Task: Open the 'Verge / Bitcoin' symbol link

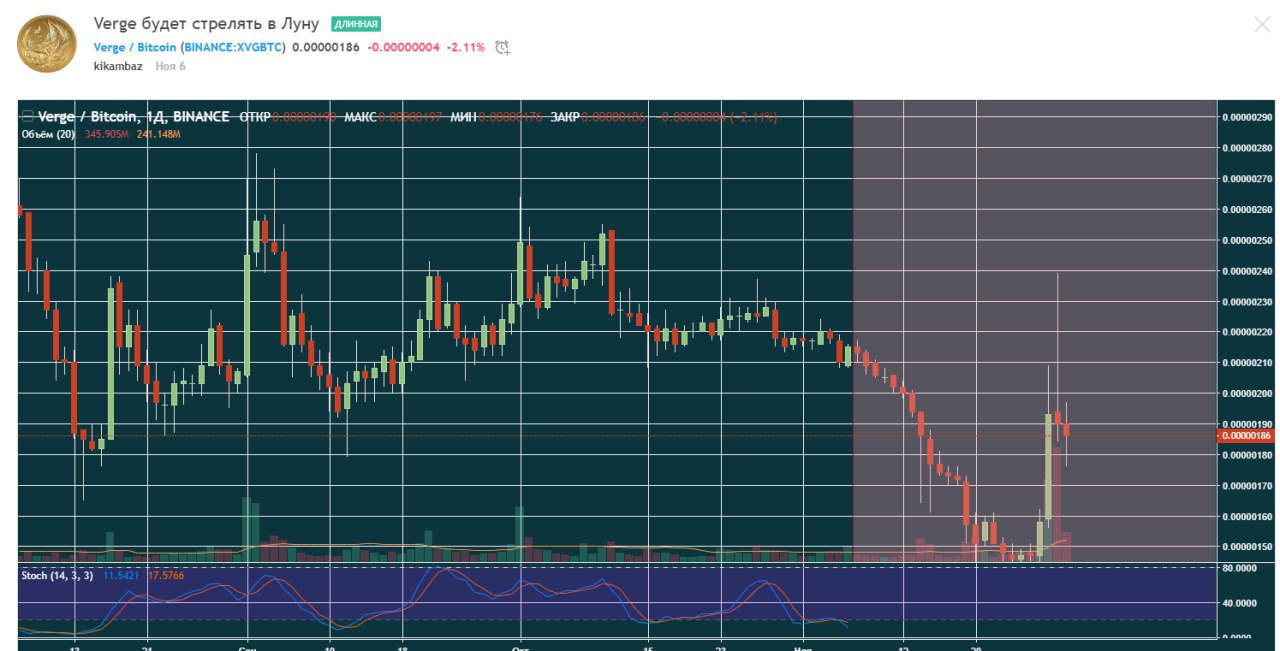Action: (135, 47)
